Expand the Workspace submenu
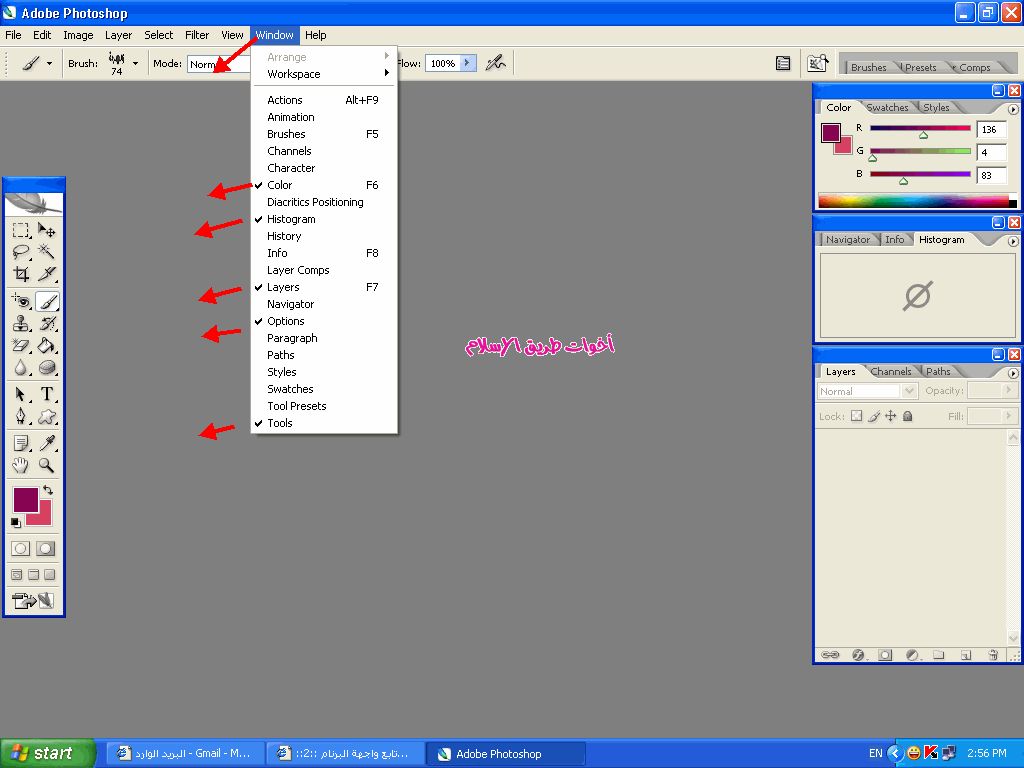1024x768 pixels. (x=324, y=74)
